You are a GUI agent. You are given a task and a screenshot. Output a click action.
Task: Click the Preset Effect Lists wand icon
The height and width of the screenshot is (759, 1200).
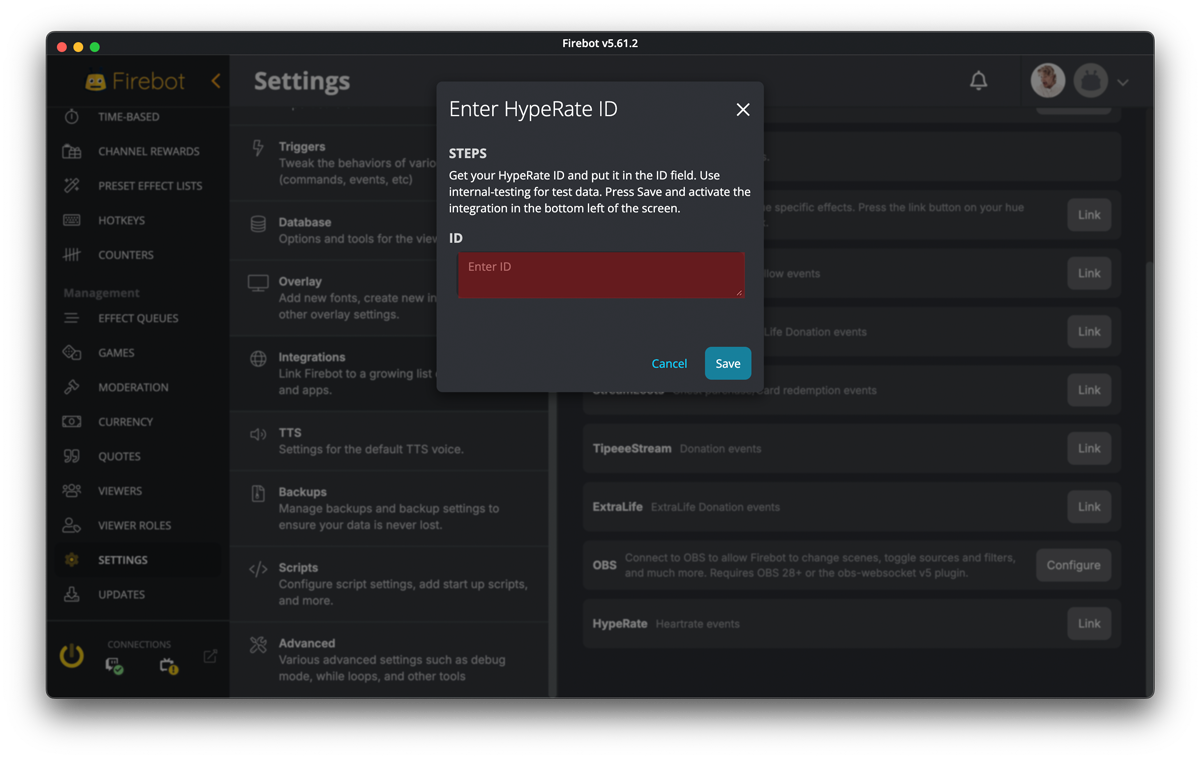pos(72,186)
